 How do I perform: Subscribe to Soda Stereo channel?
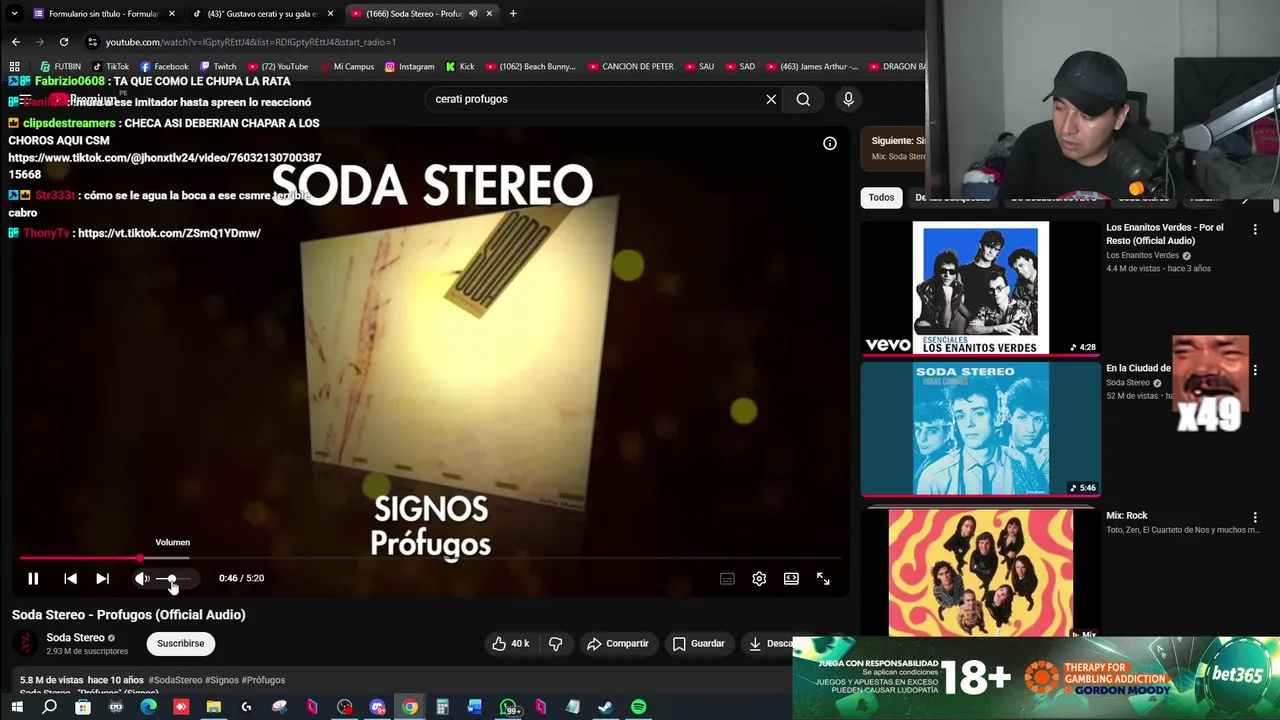click(x=180, y=643)
